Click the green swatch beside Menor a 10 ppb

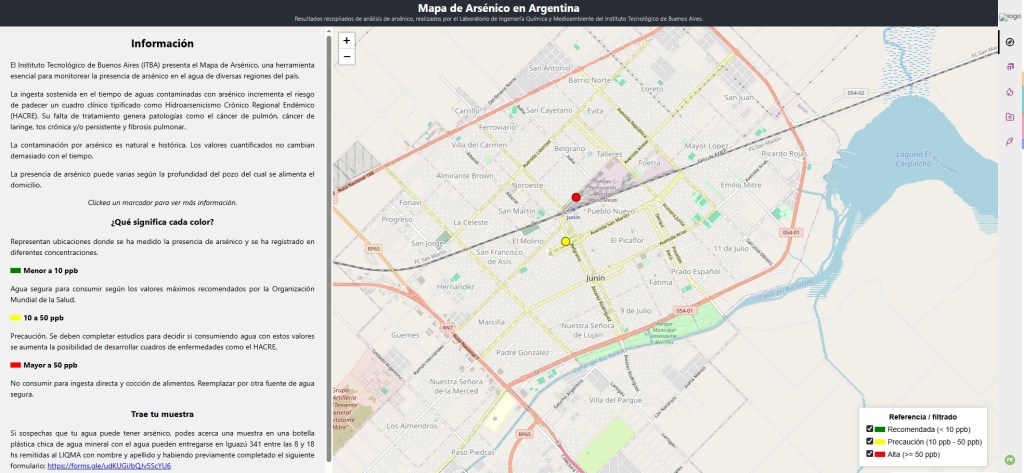(15, 270)
